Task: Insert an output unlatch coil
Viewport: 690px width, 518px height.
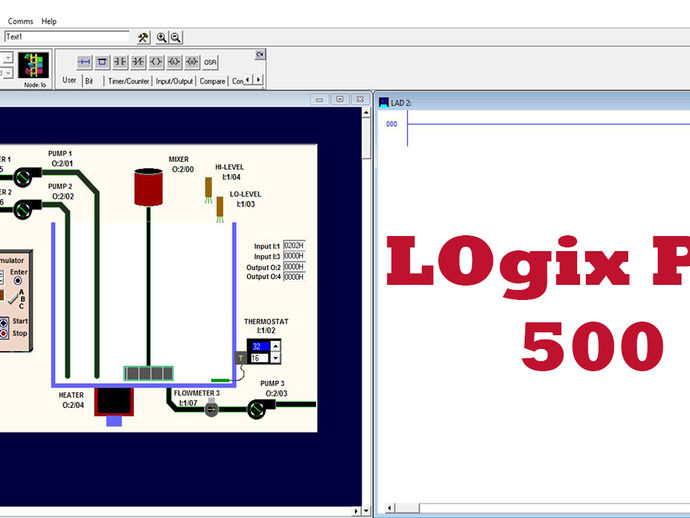Action: (x=192, y=62)
